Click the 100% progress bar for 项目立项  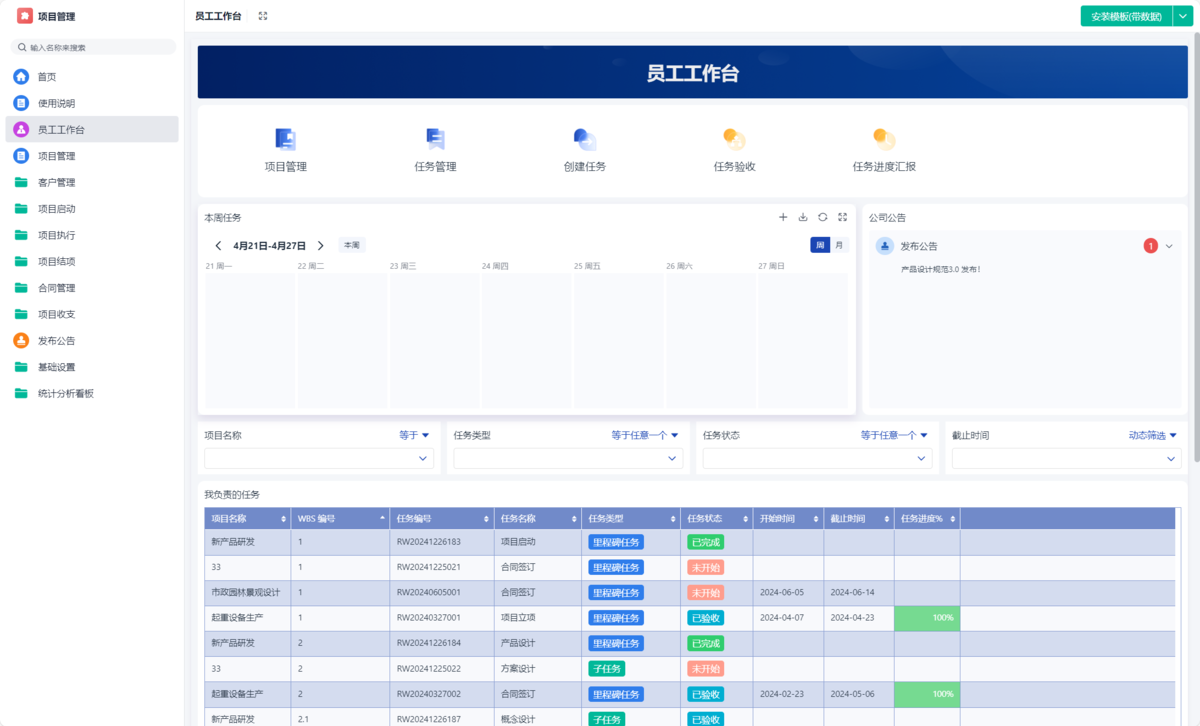point(926,618)
